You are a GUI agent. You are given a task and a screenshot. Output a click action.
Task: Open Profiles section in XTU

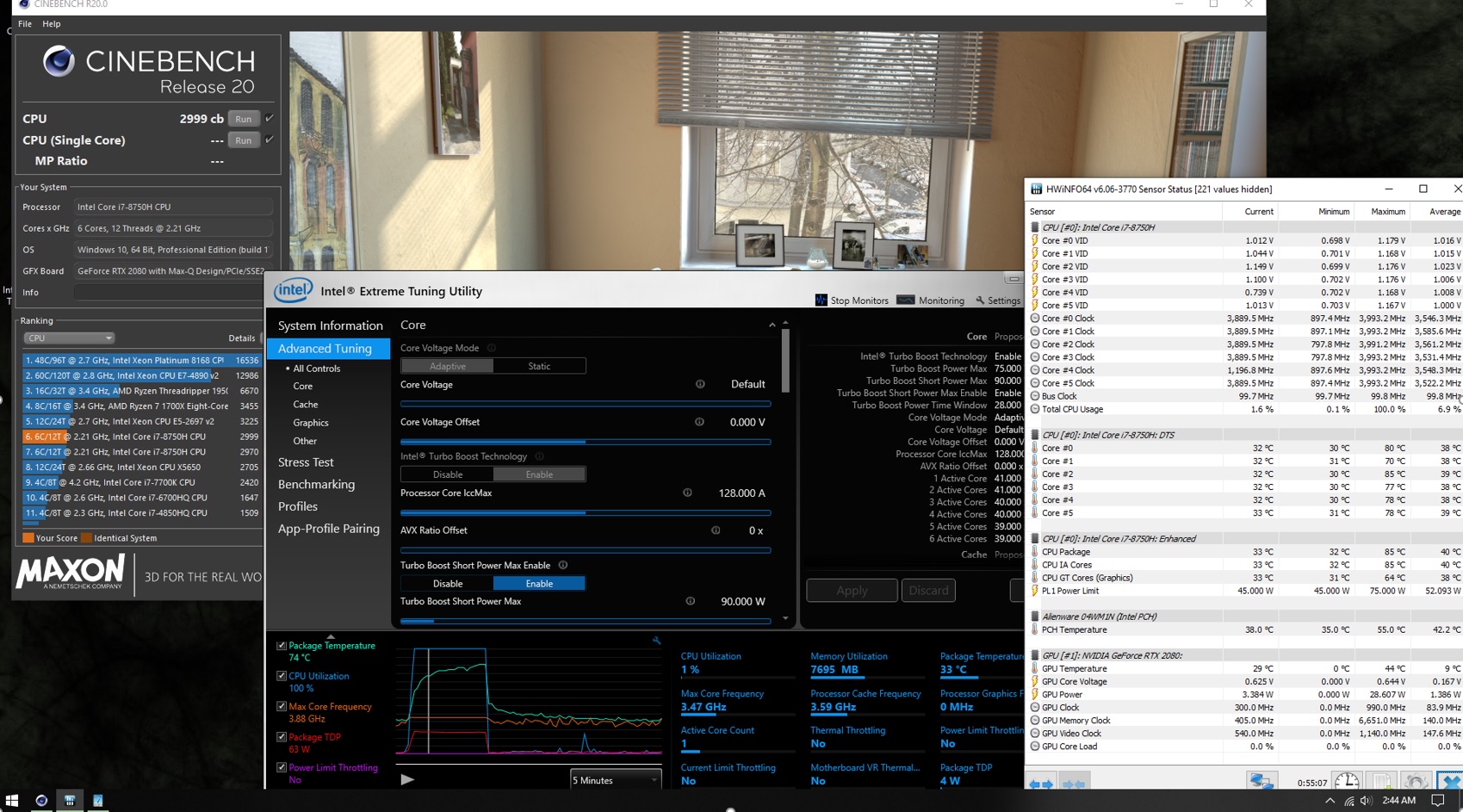click(298, 506)
